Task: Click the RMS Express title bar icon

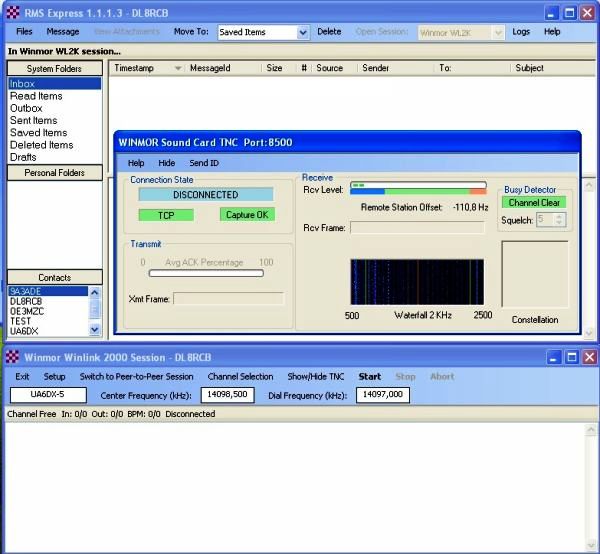Action: [13, 13]
